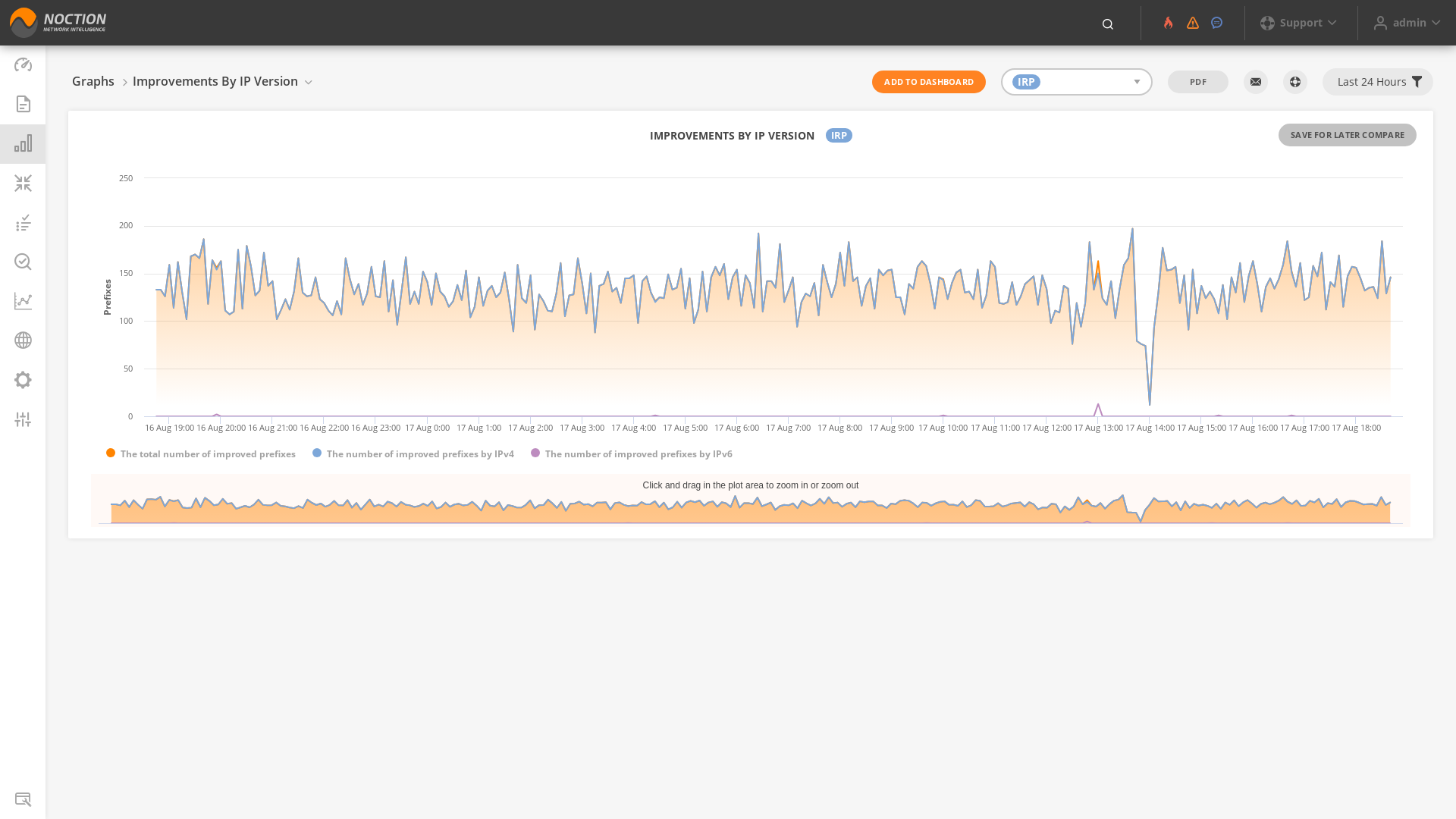Click the 'Prefixes' y-axis title
Viewport: 1456px width, 819px height.
108,297
